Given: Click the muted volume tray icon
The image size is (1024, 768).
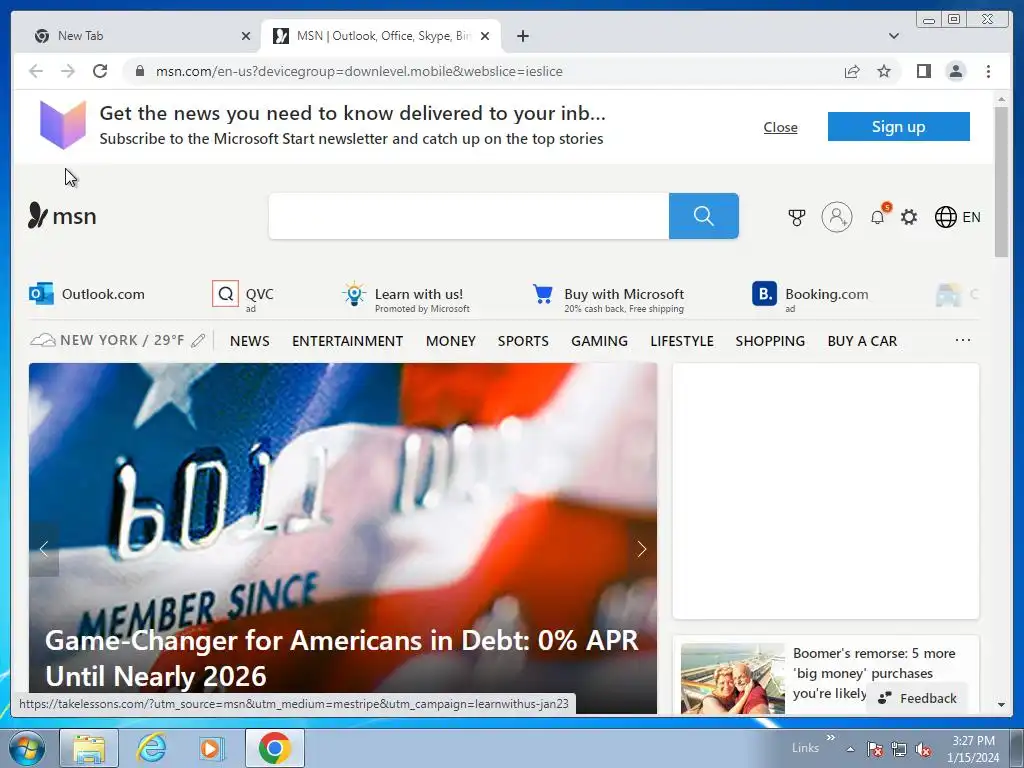Looking at the screenshot, I should (923, 749).
